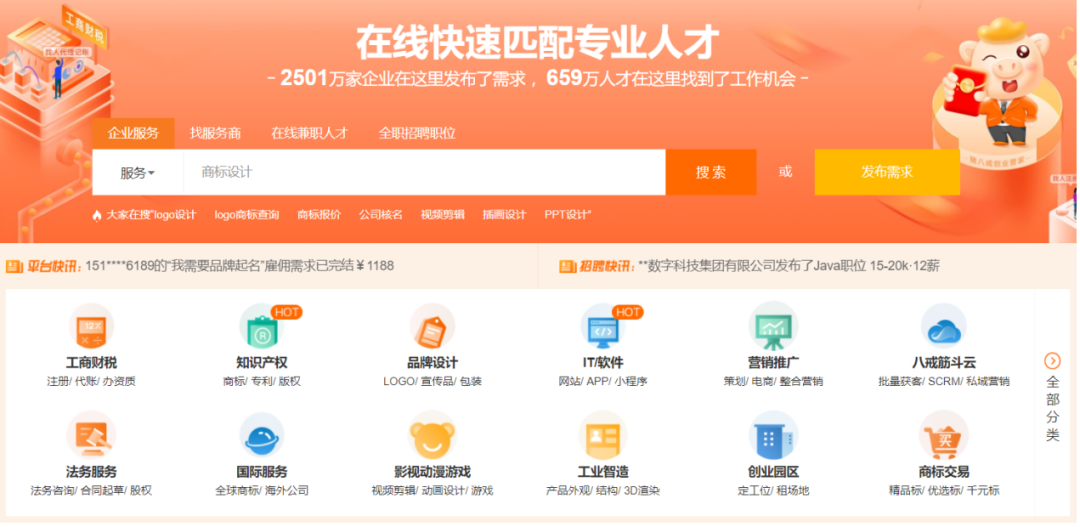Click the 营销推广 chart icon

coord(773,327)
